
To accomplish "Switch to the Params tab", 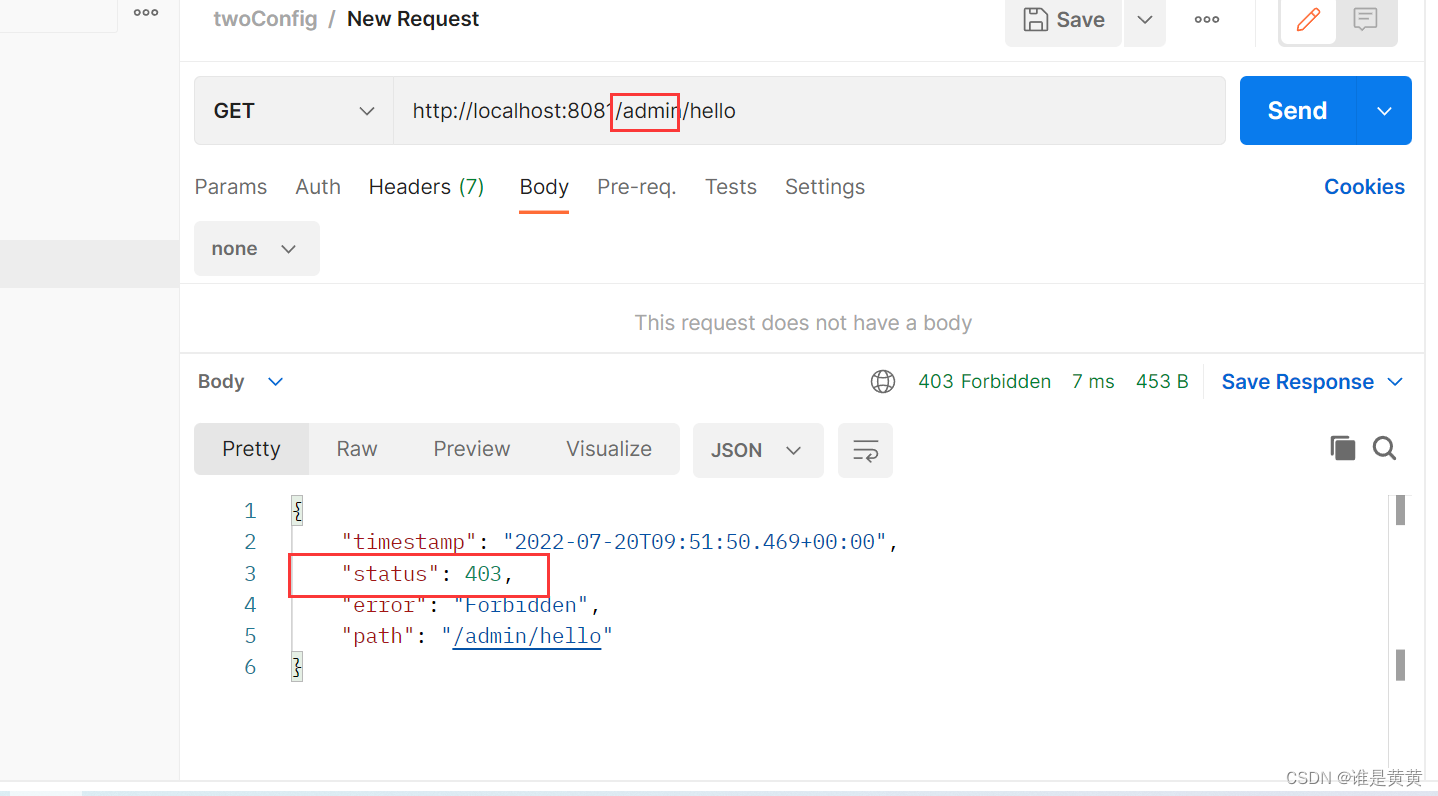I will [231, 187].
